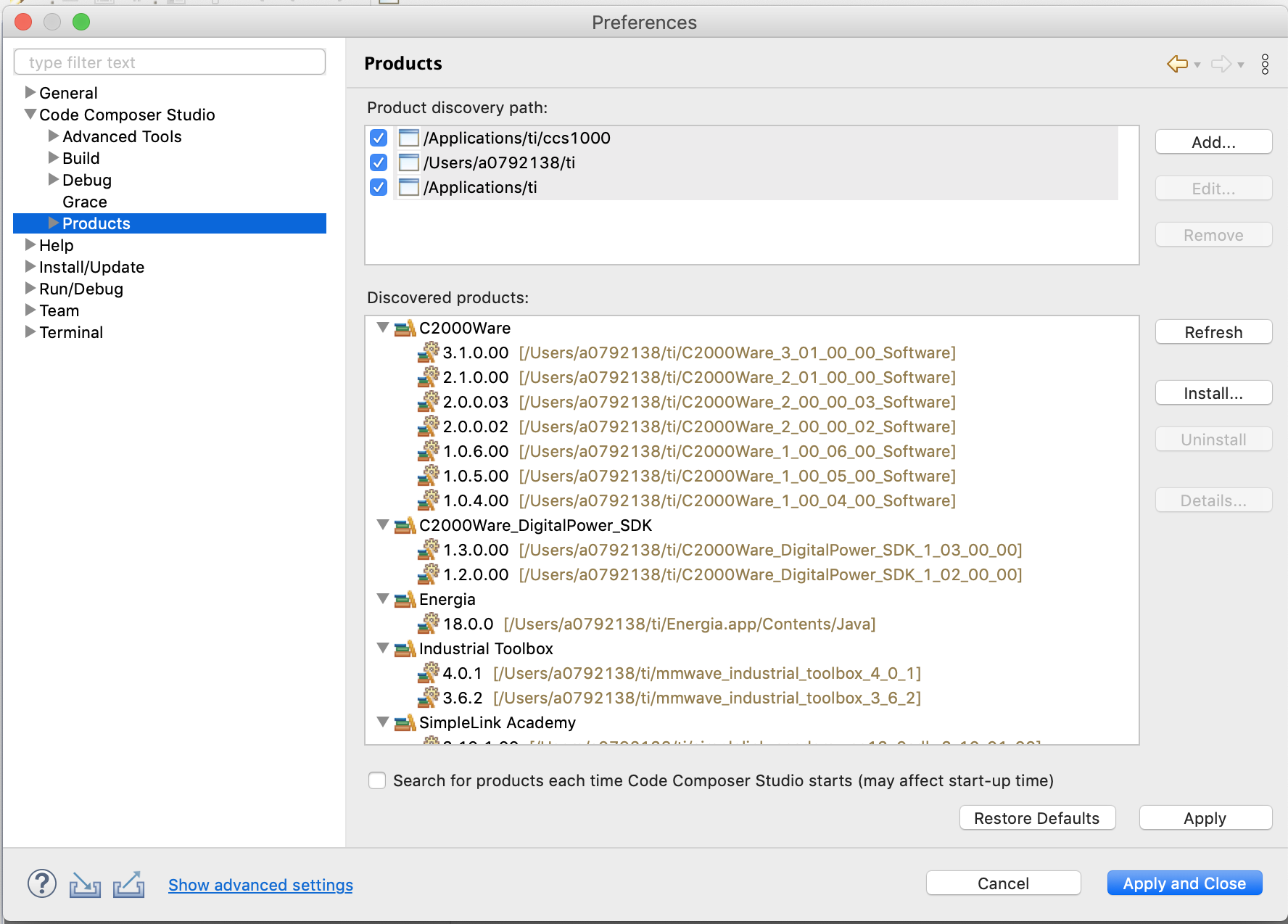Click the Refresh button

click(x=1213, y=332)
